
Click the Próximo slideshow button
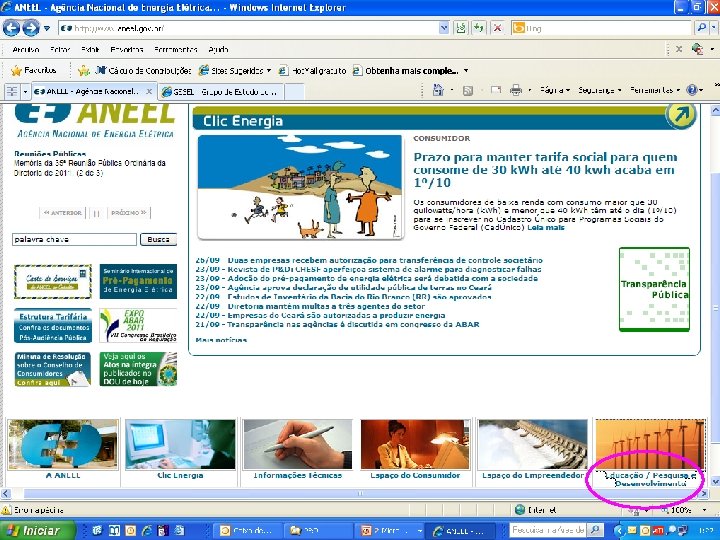[129, 213]
